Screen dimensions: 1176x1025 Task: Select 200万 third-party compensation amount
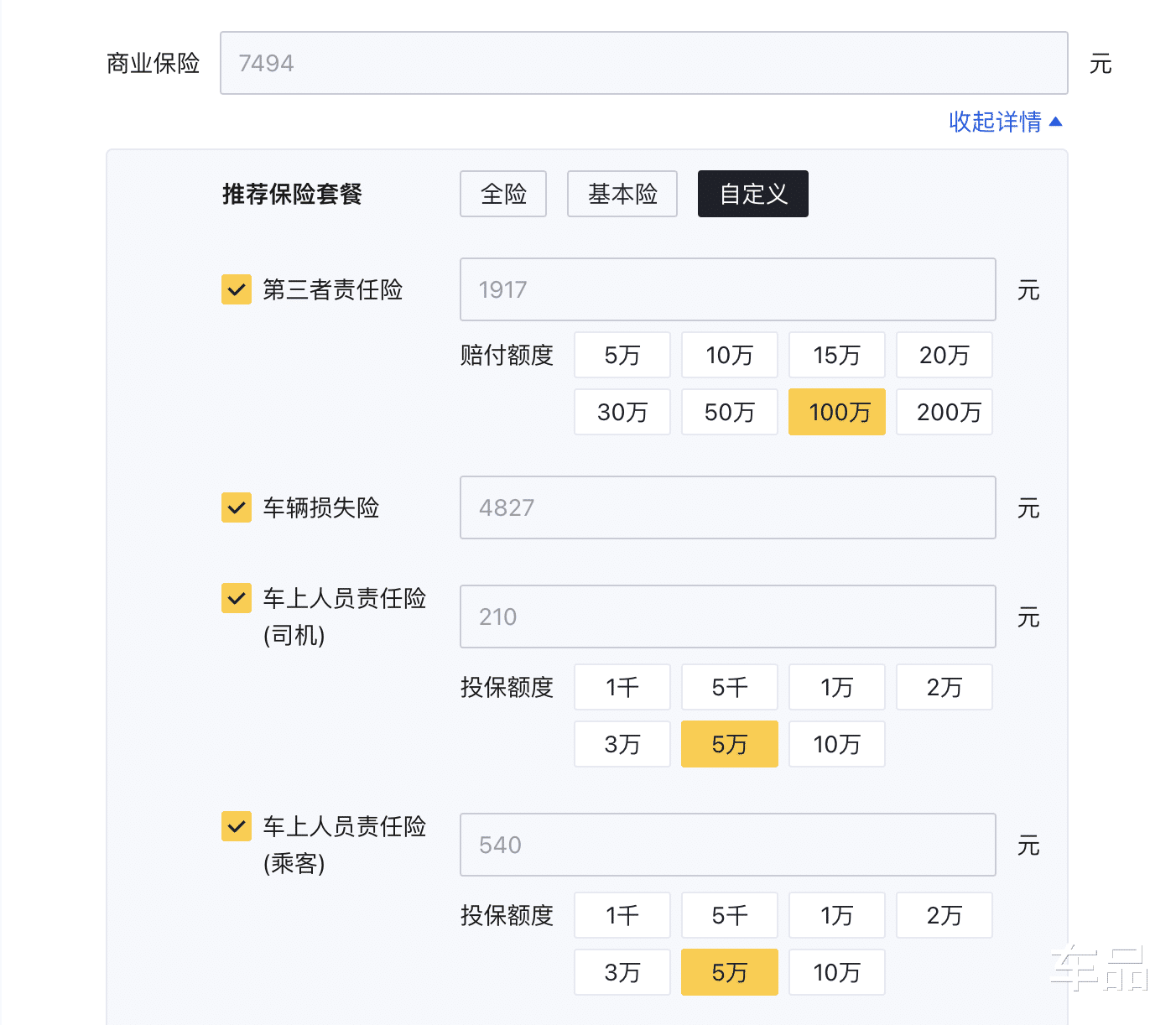coord(944,412)
